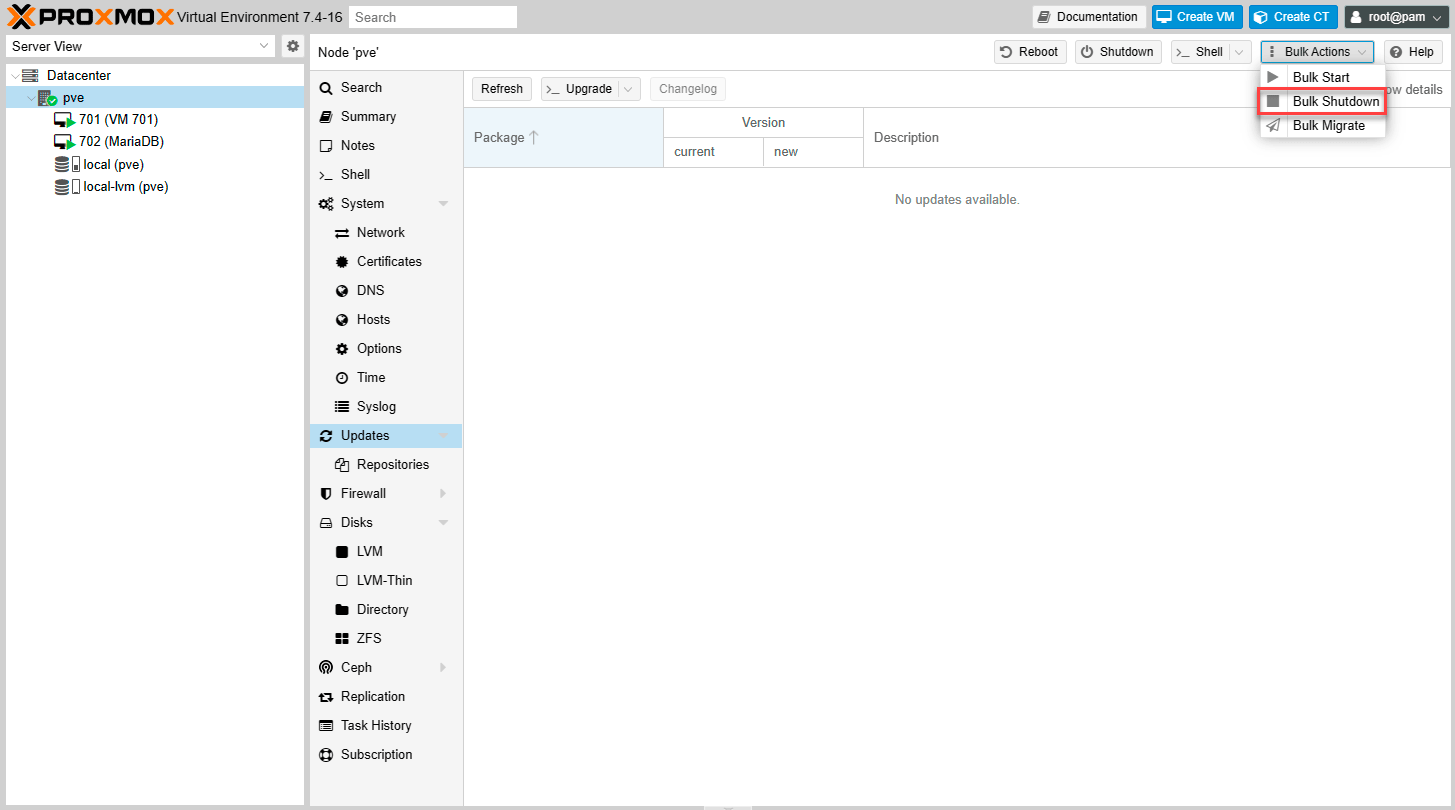Screen dimensions: 1455x810
Task: Click the top Search input field
Action: click(433, 17)
